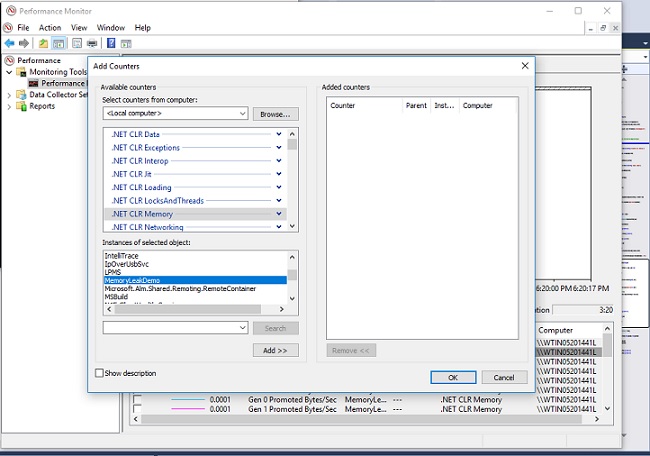Open the View menu
Viewport: 650px width, 456px height.
tap(79, 28)
